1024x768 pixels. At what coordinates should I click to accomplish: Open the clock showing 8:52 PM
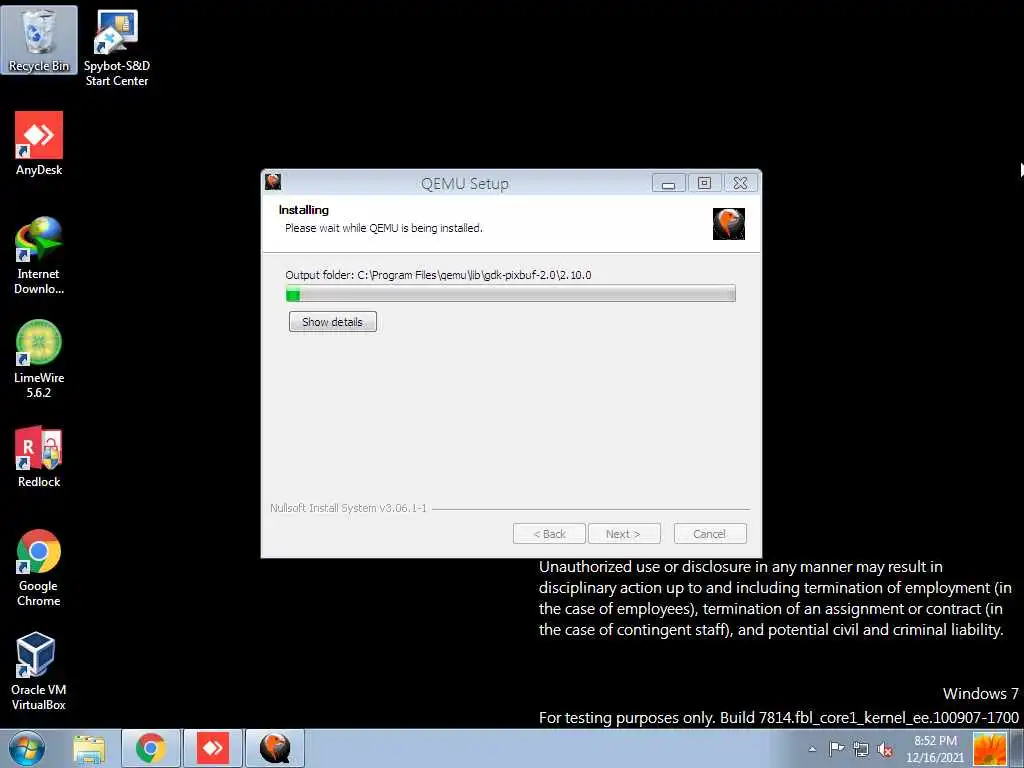(x=935, y=749)
